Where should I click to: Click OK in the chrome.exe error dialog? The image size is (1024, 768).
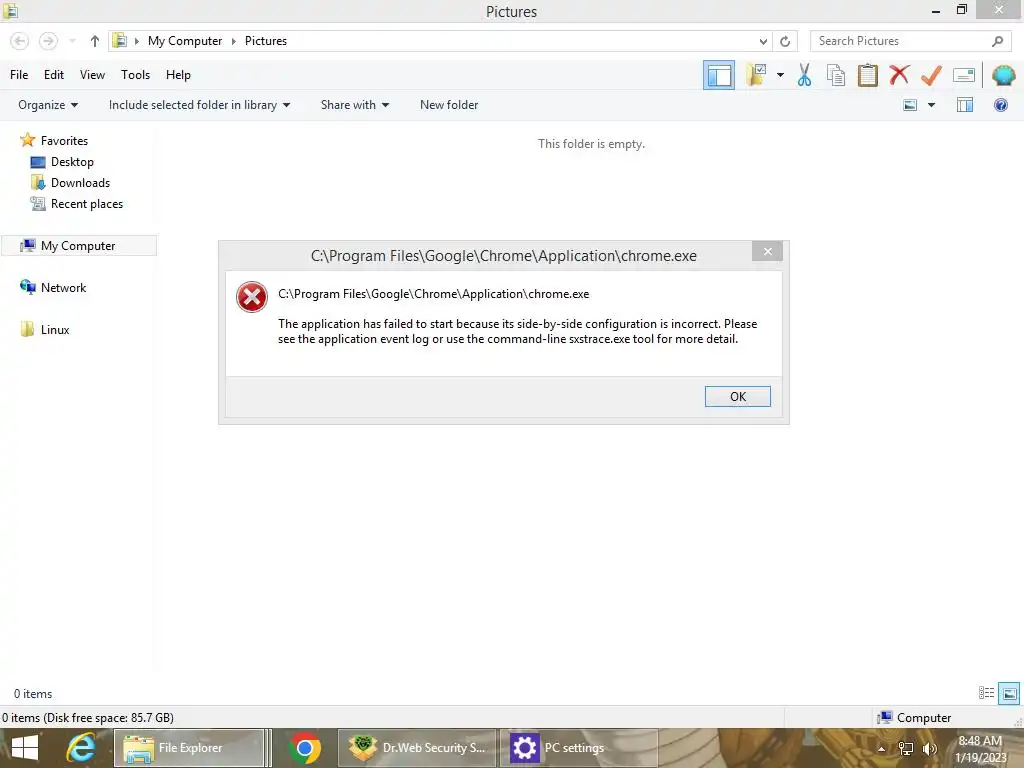[737, 396]
